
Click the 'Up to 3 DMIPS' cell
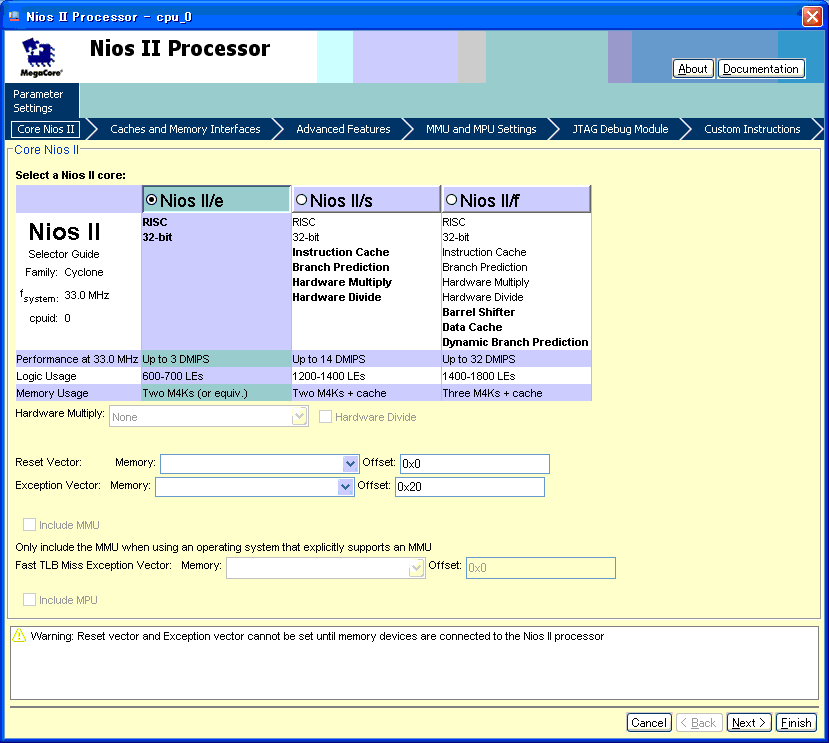[216, 359]
